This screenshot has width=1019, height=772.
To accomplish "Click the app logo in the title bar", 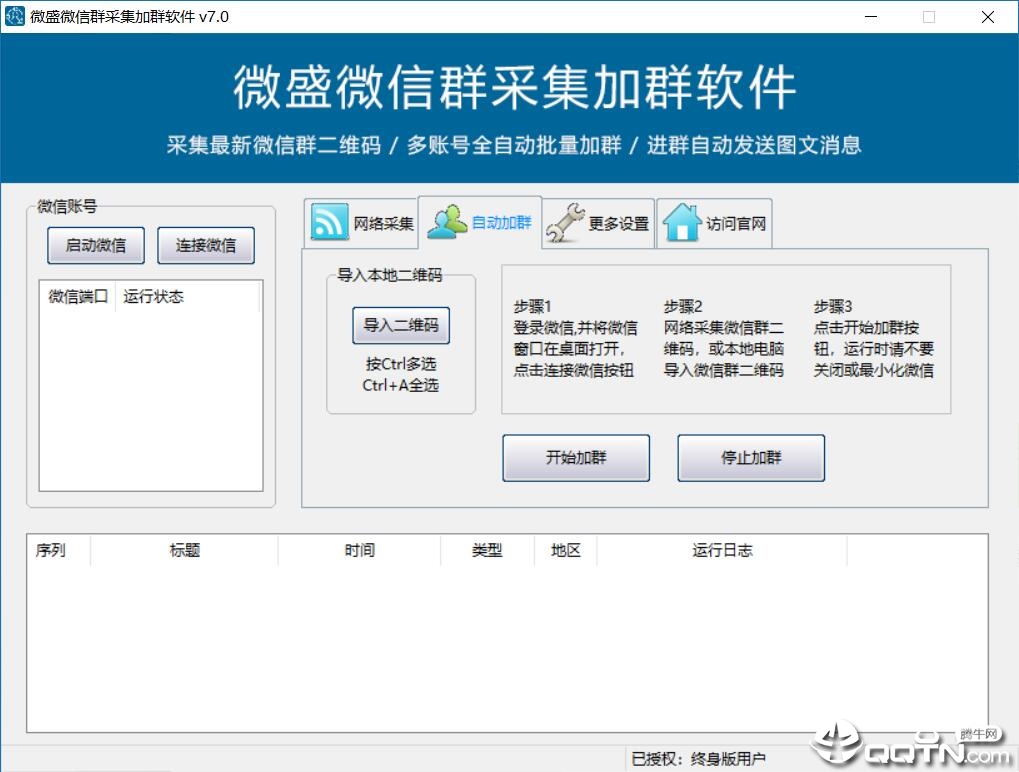I will 14,16.
